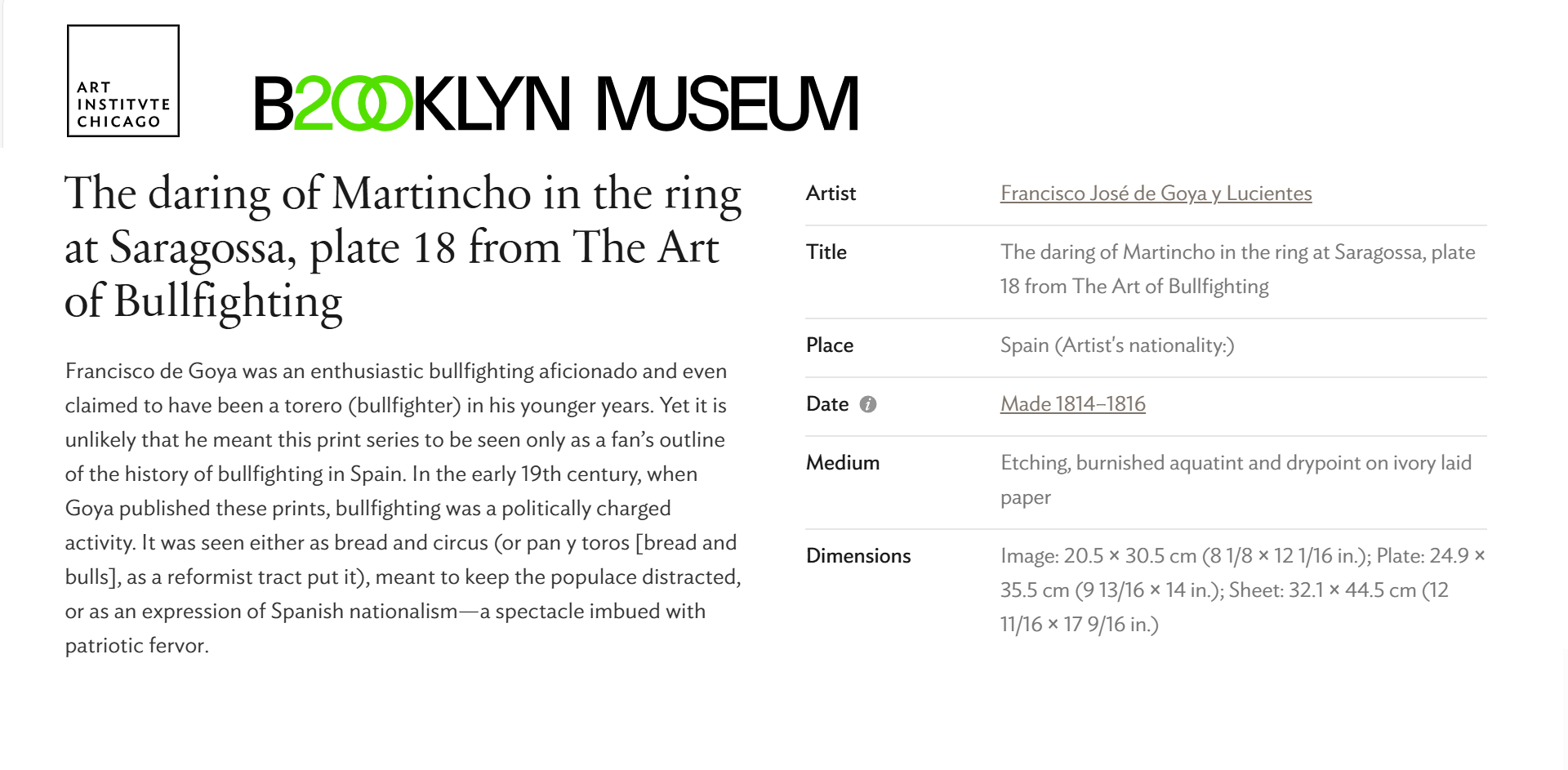Click the artwork title heading

(x=403, y=248)
